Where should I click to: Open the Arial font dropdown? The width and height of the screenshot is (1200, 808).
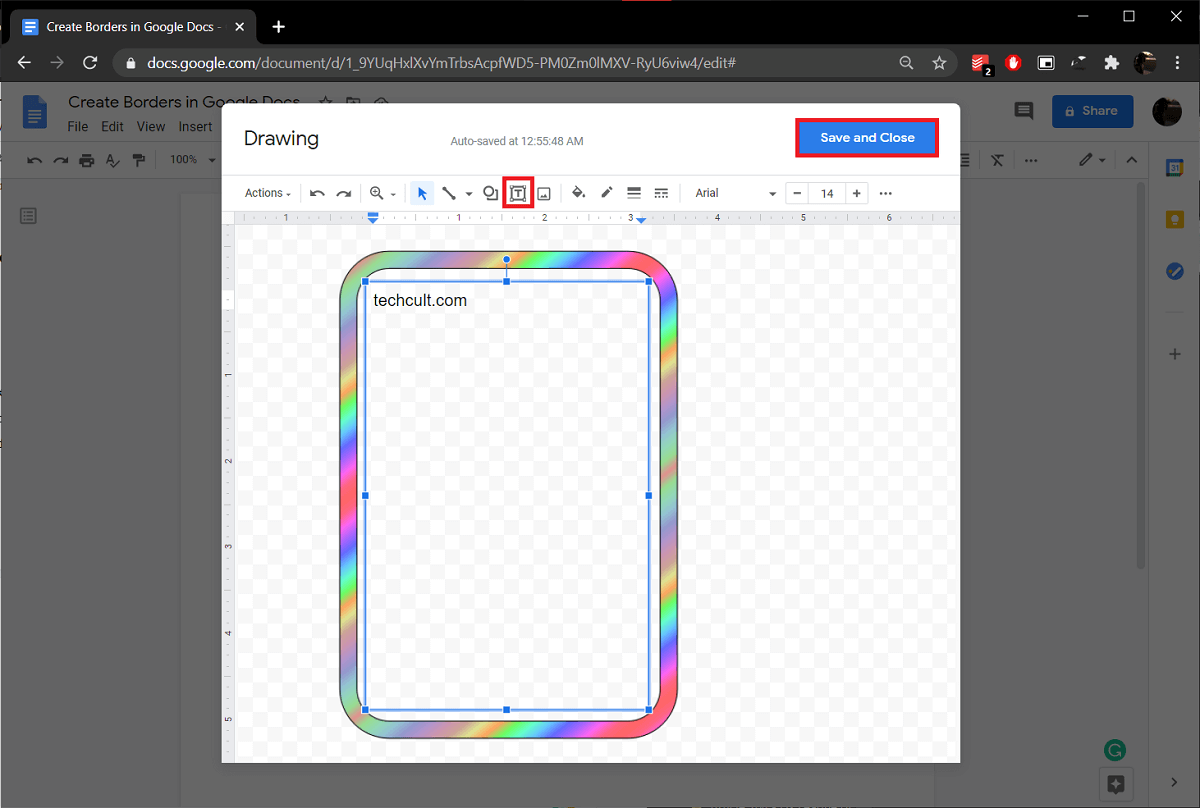click(x=735, y=193)
